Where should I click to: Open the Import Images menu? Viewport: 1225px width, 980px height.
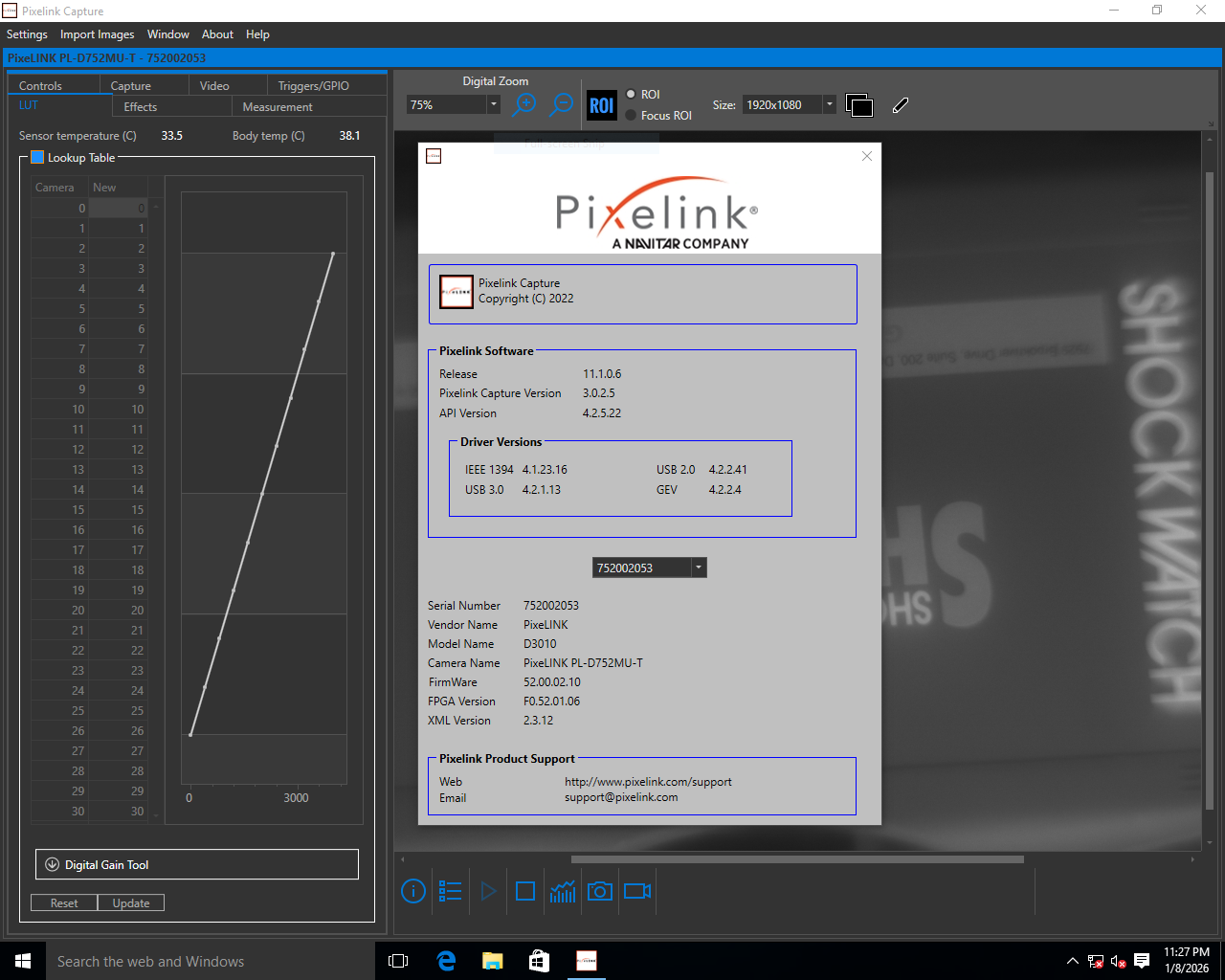click(x=98, y=34)
